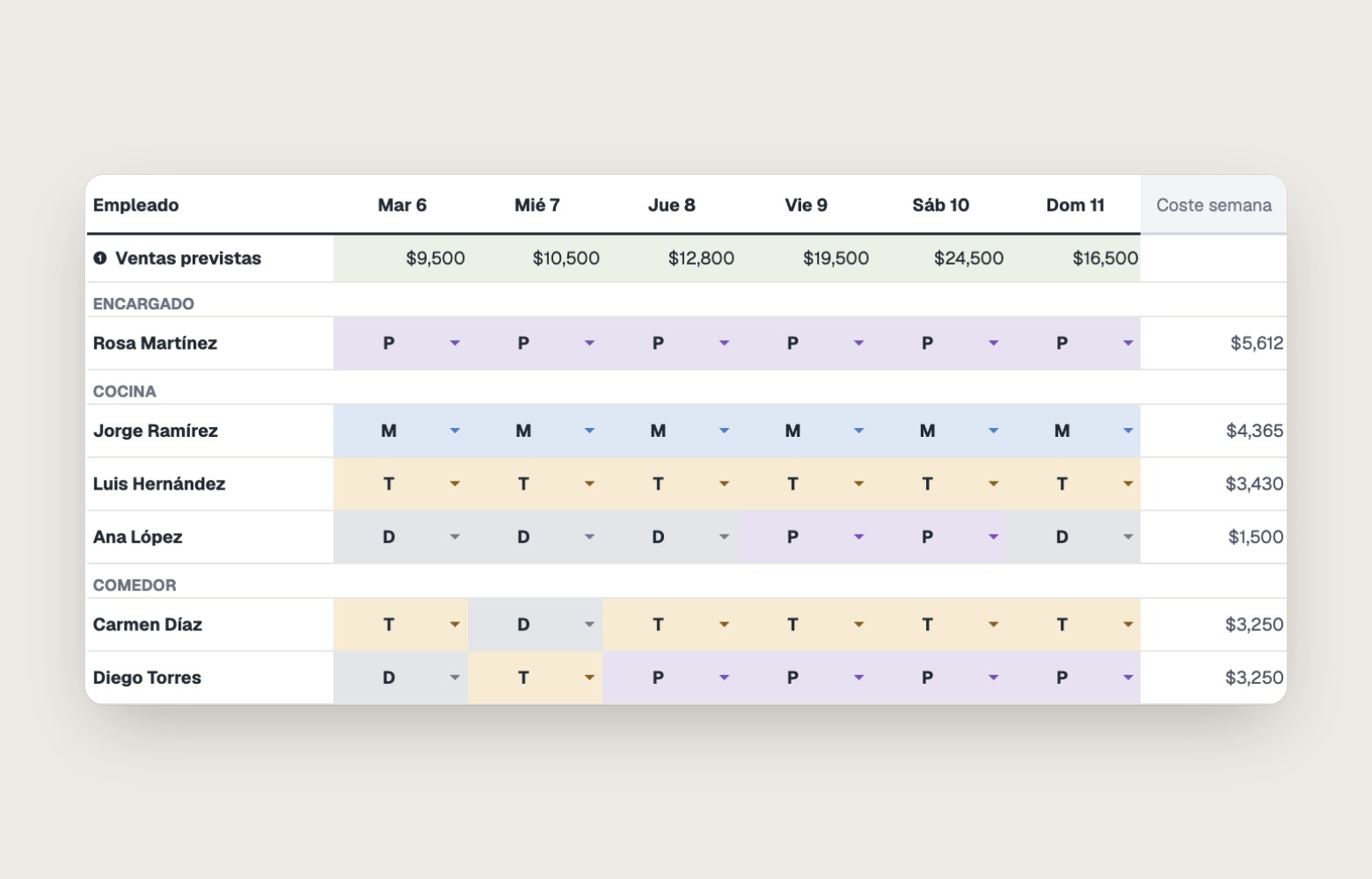1372x879 pixels.
Task: Click the ENCARGADO section label
Action: 143,303
